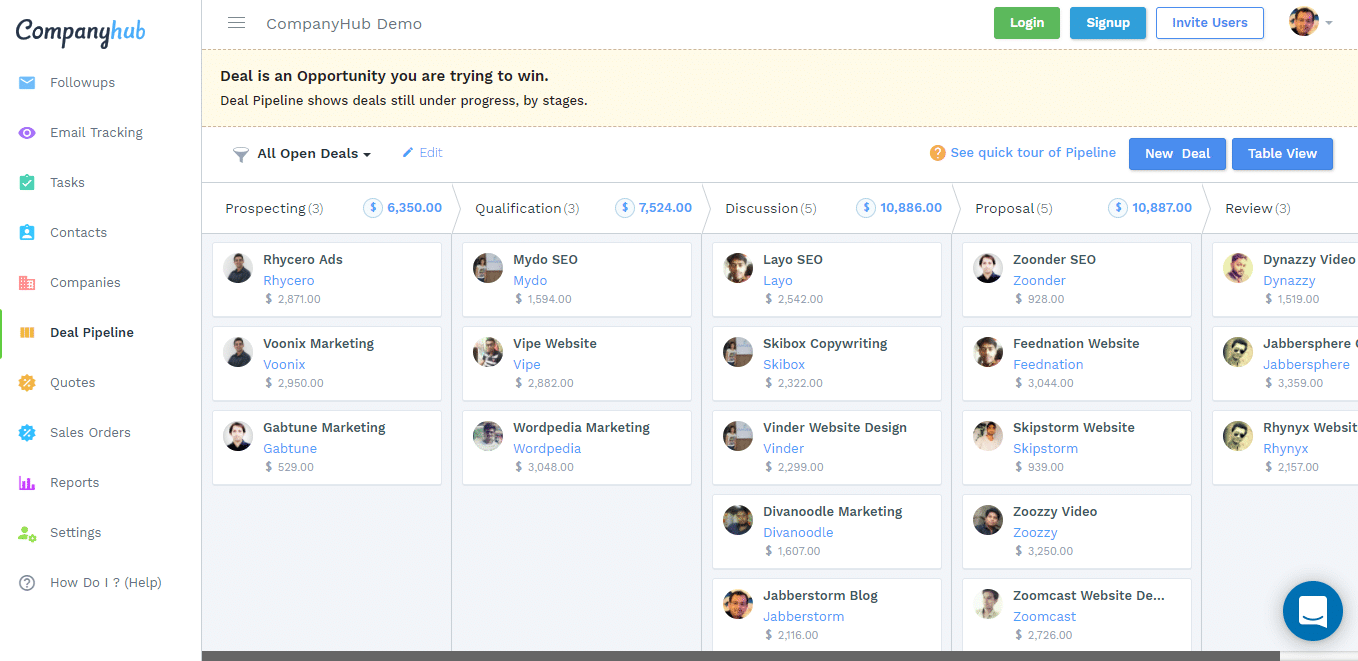Open the live chat bubble

click(x=1312, y=610)
